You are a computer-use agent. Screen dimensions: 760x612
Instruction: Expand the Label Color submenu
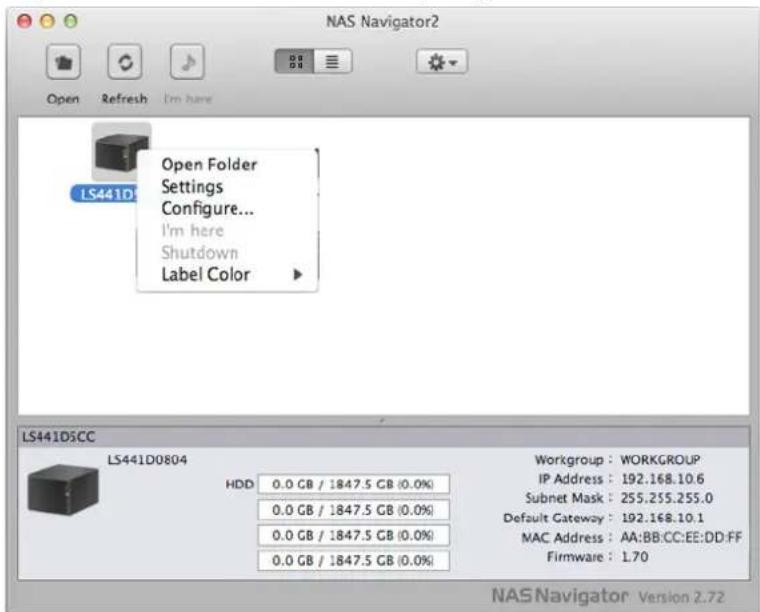click(228, 275)
